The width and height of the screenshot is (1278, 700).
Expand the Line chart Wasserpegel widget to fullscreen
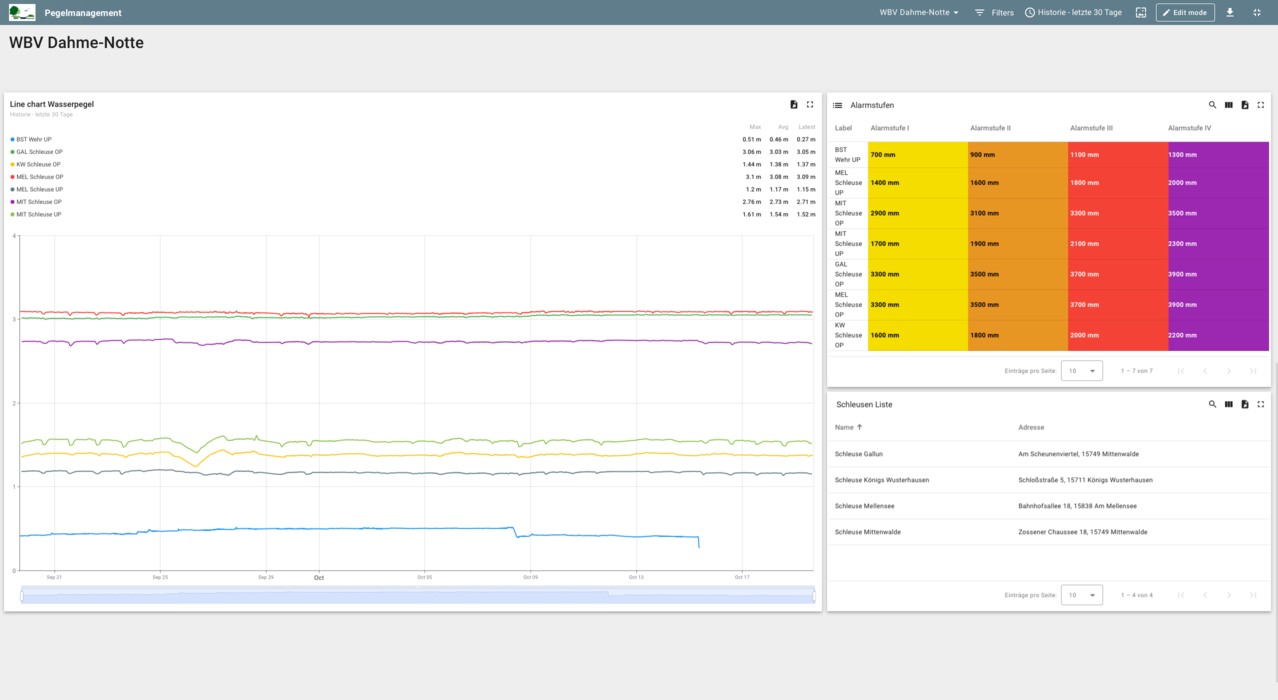coord(810,105)
